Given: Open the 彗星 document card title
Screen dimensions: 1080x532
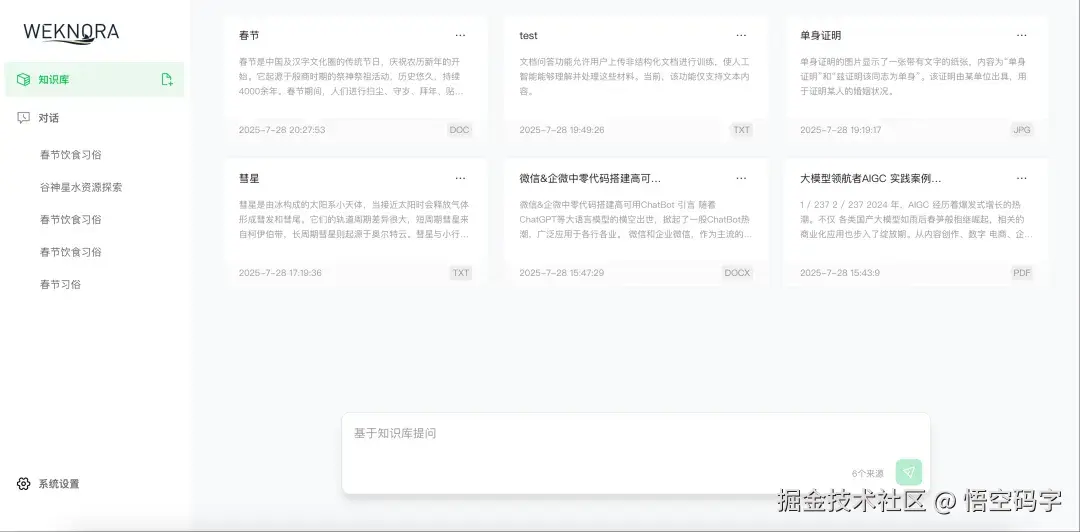Looking at the screenshot, I should (249, 178).
